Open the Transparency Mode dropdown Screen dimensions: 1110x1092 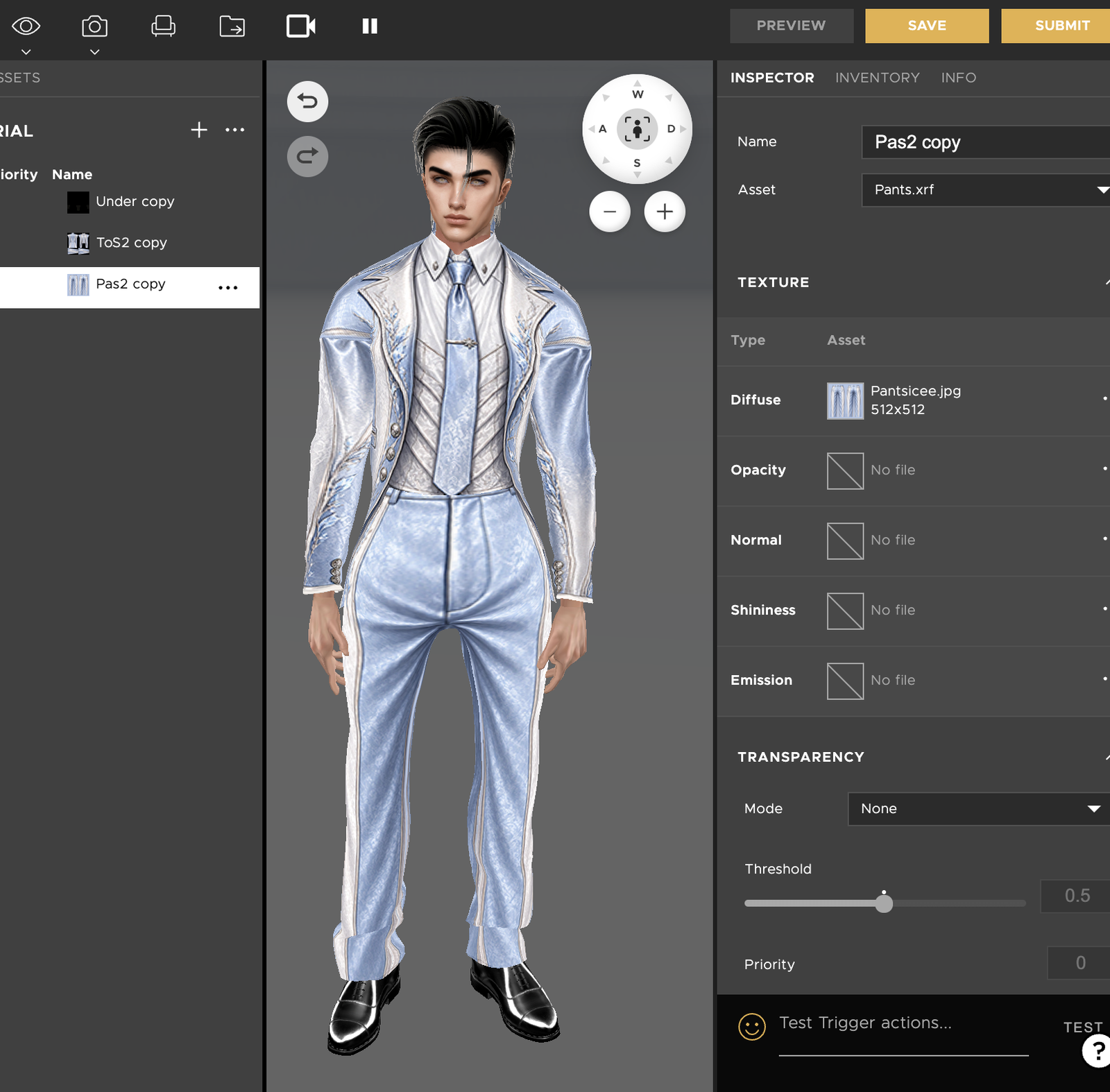[979, 809]
